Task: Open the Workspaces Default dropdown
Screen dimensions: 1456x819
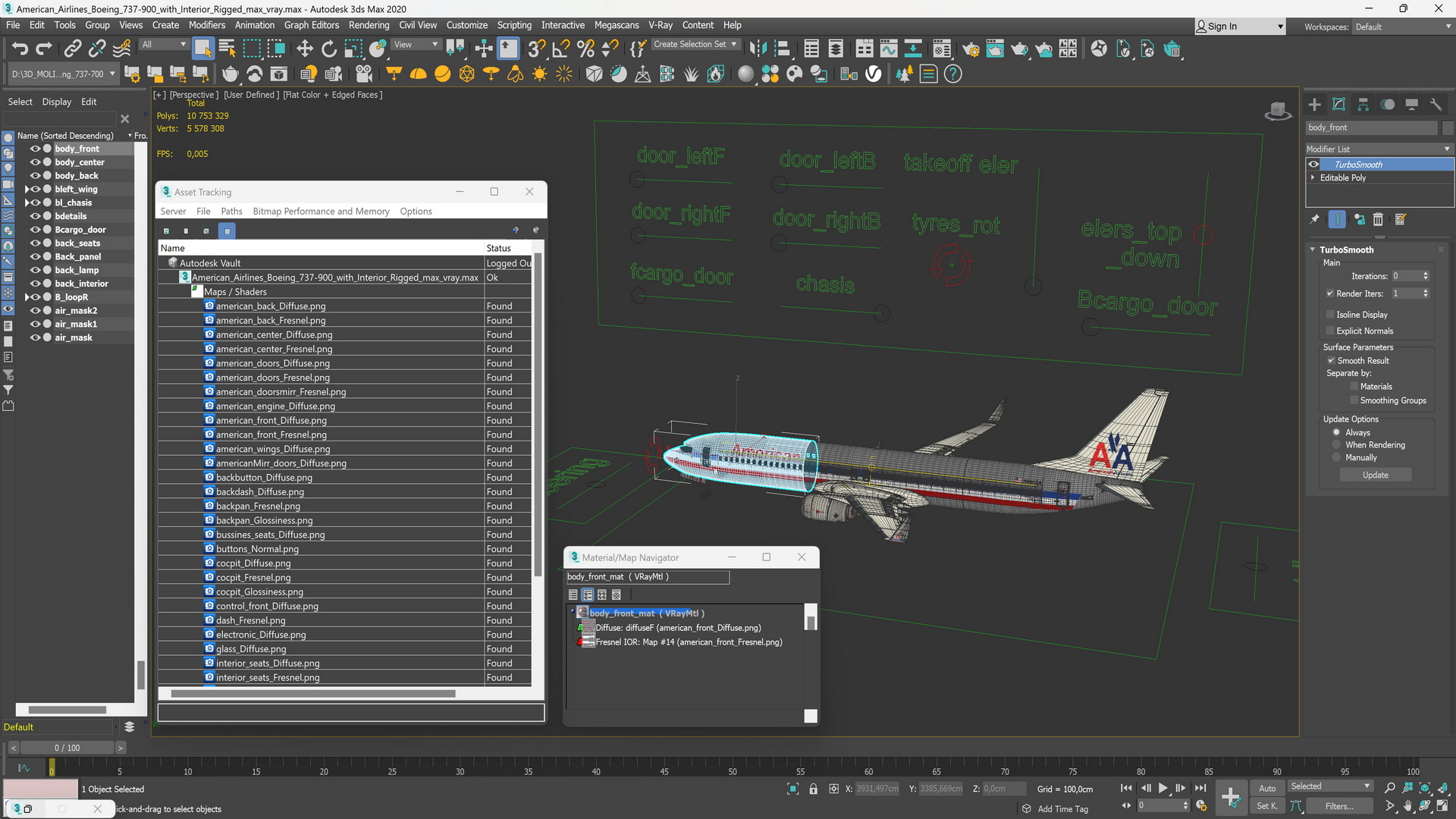Action: [1402, 27]
